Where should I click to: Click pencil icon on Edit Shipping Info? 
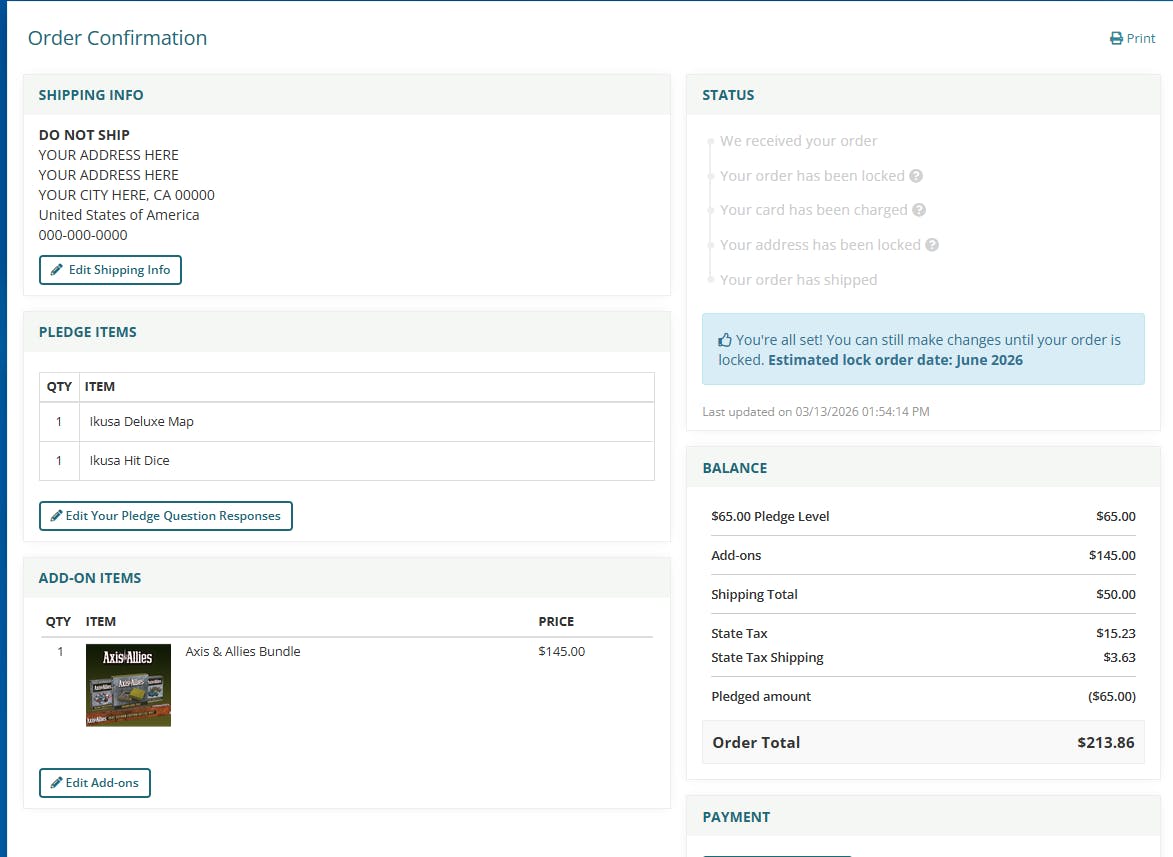tap(57, 270)
